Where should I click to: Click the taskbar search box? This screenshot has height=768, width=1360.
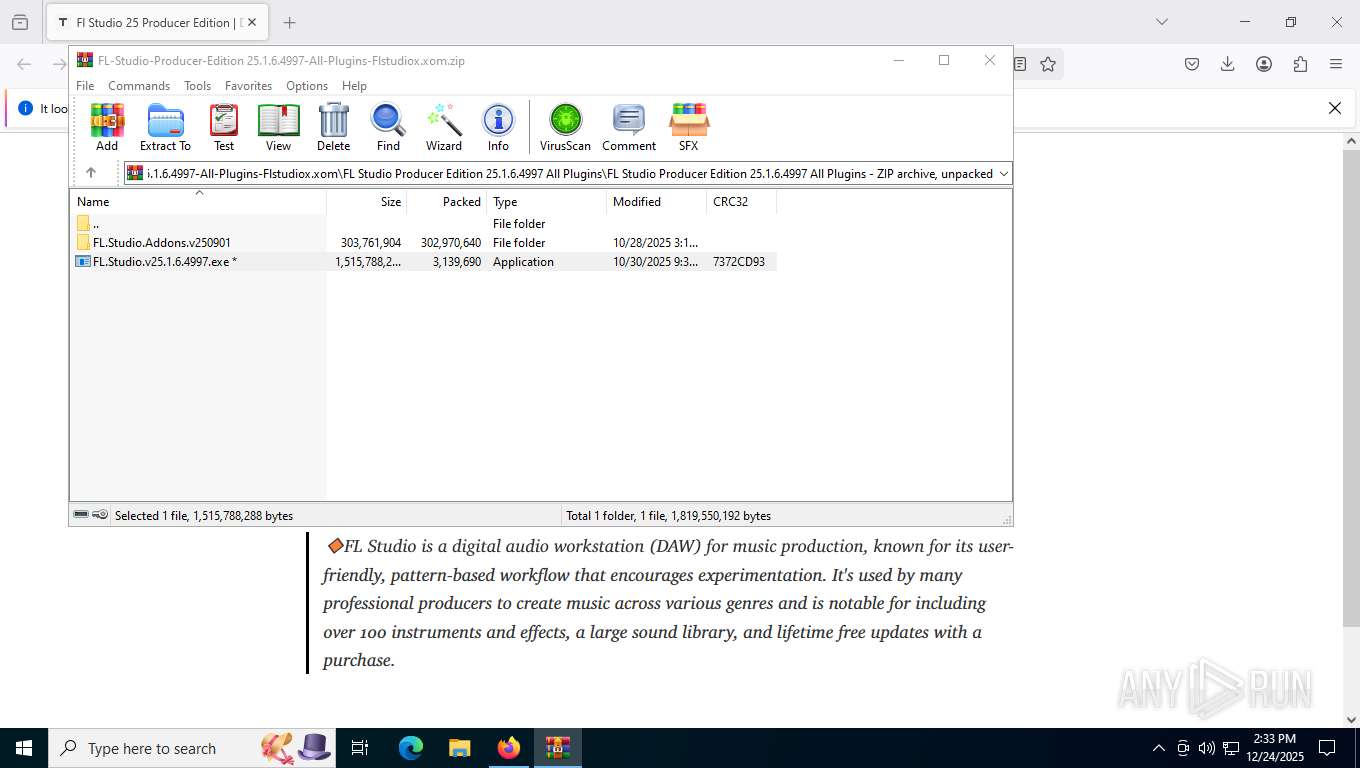(192, 748)
